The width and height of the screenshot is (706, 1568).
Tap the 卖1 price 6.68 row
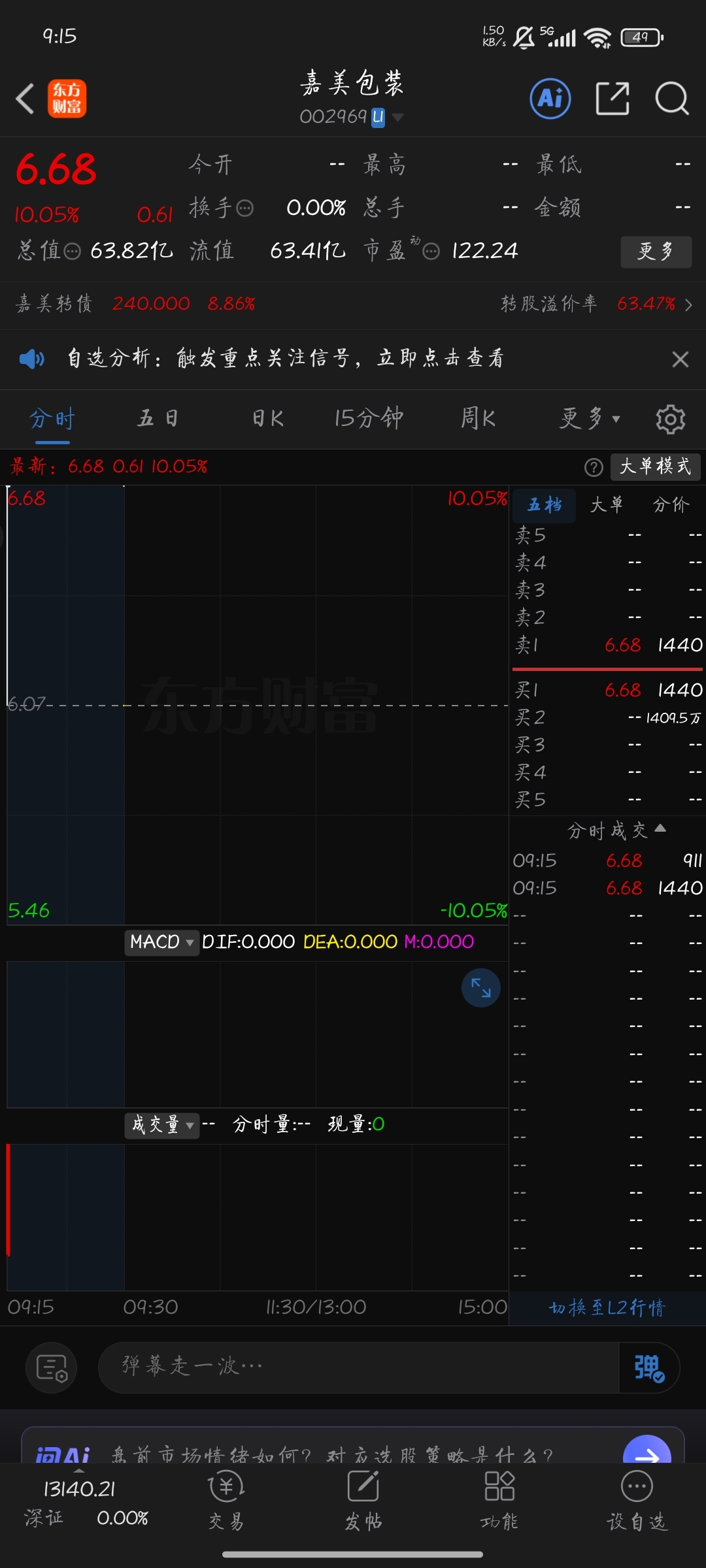(608, 645)
